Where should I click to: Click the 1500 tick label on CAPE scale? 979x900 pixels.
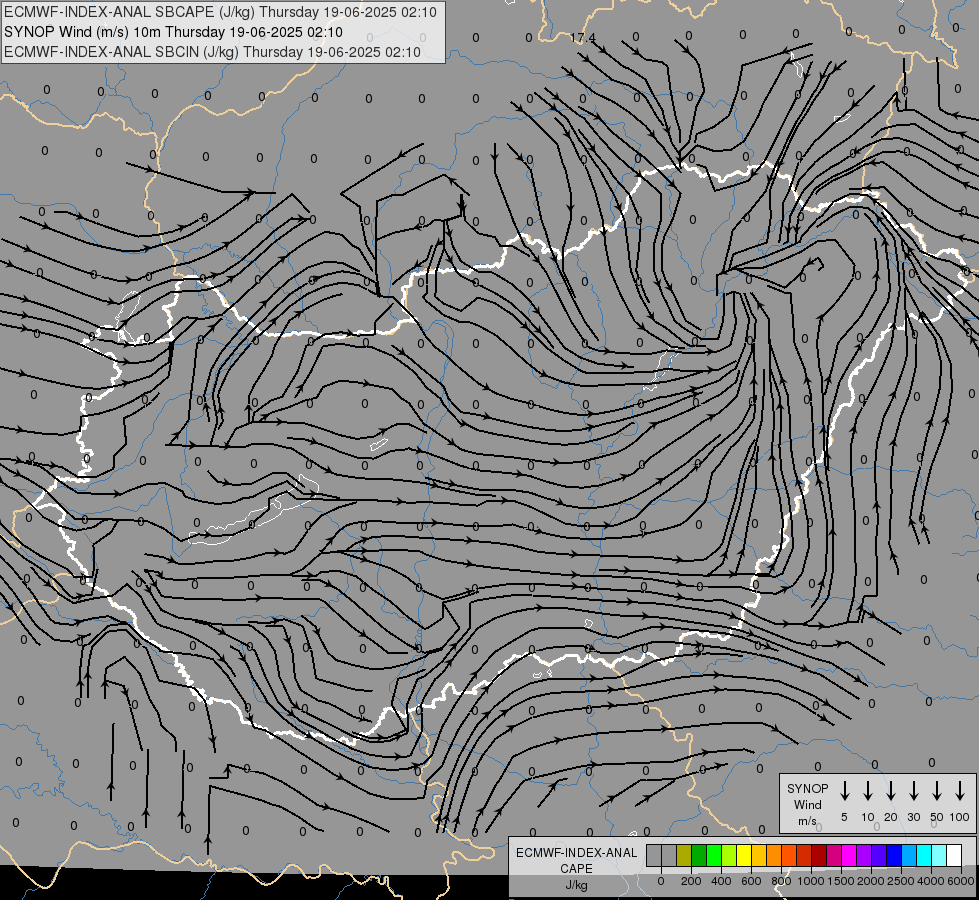point(841,881)
